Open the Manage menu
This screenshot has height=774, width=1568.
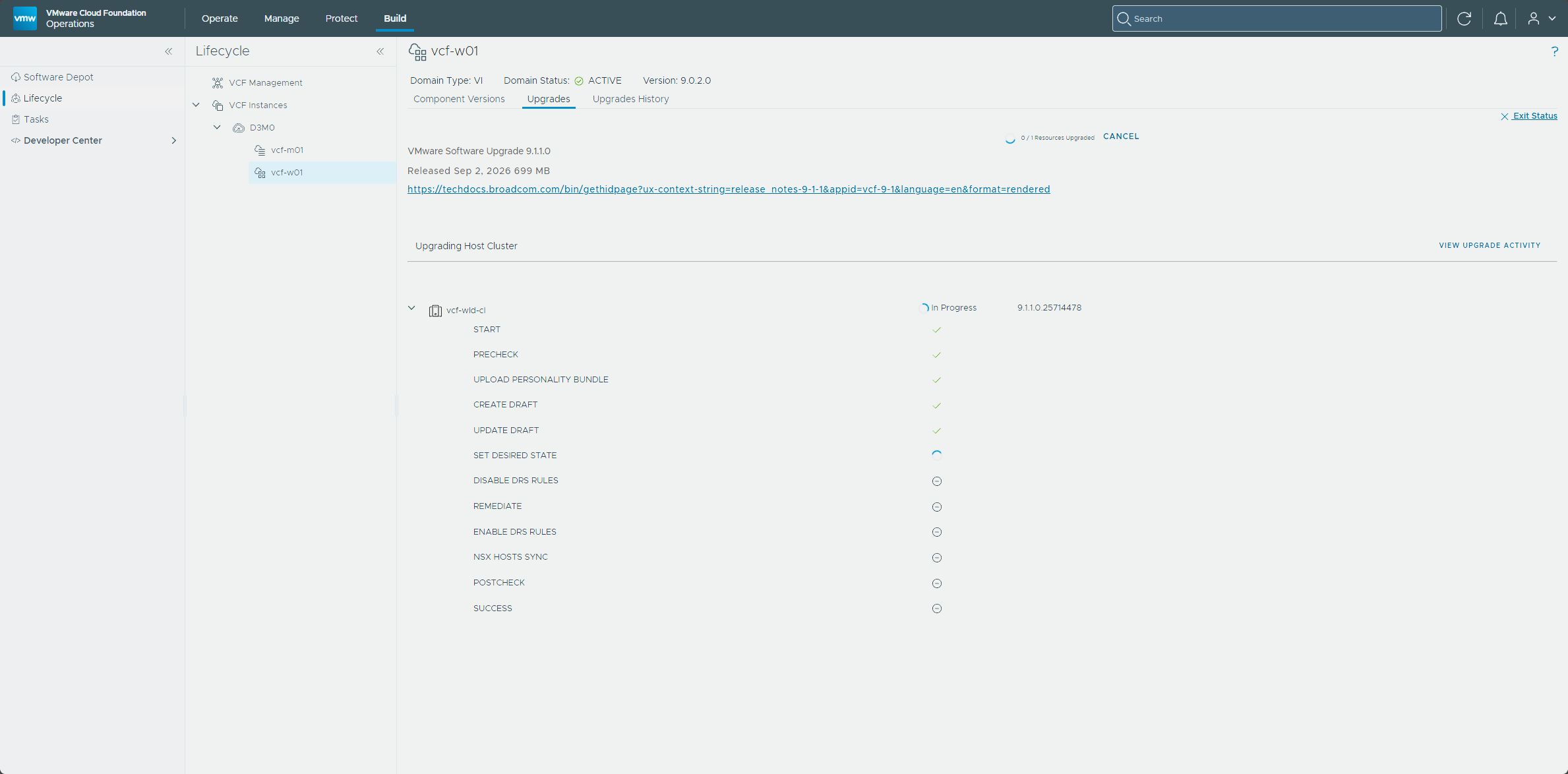282,18
